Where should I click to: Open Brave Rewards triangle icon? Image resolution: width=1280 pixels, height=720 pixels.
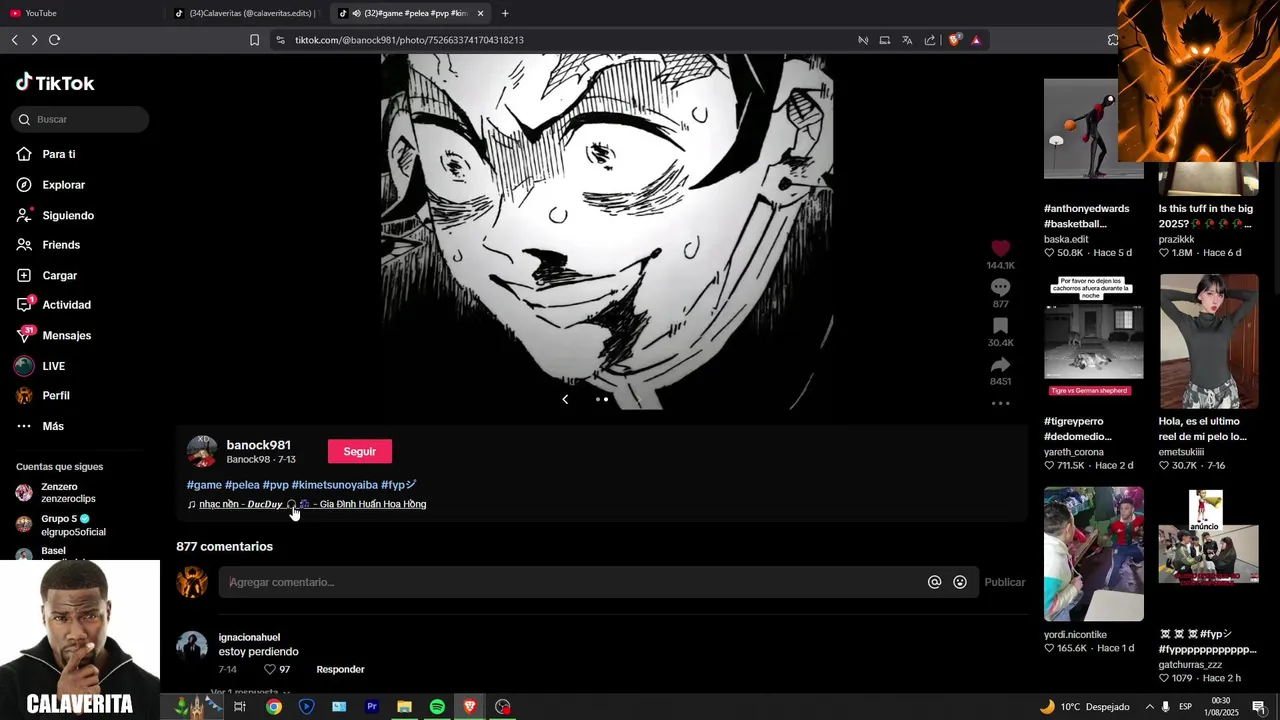[x=976, y=40]
